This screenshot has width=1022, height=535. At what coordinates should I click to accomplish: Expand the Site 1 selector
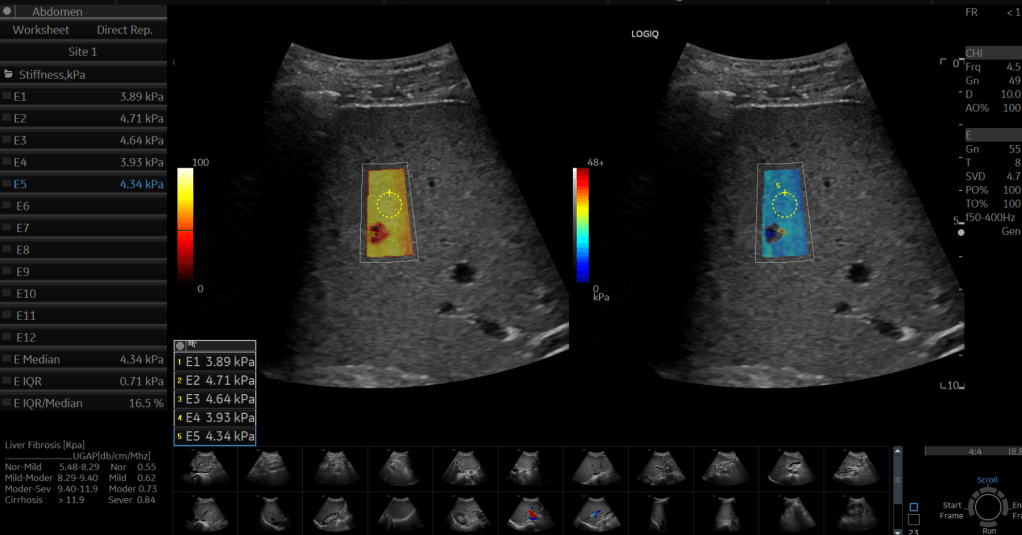(x=83, y=51)
